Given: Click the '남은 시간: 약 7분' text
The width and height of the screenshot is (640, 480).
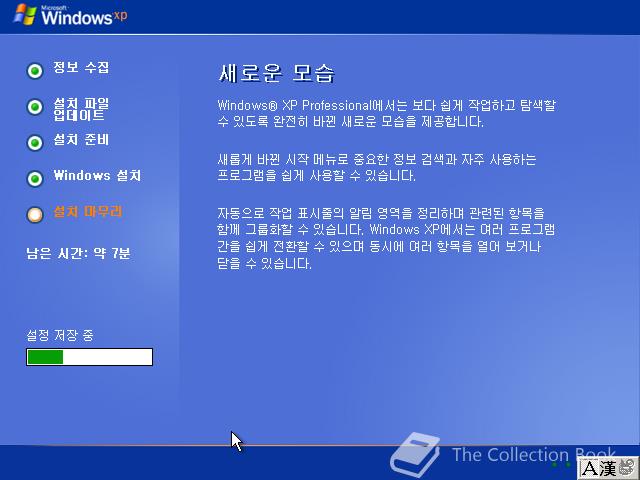Looking at the screenshot, I should [78, 253].
